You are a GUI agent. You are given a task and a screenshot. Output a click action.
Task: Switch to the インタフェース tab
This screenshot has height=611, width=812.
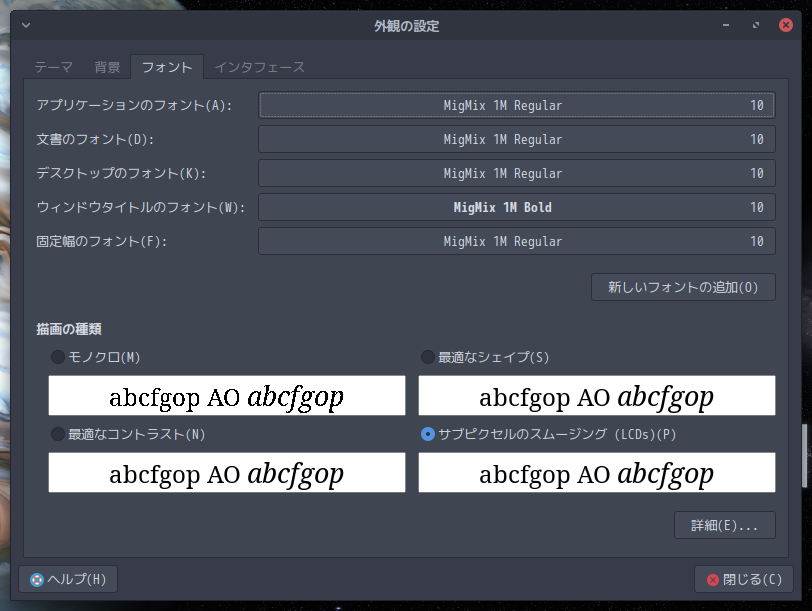(x=259, y=67)
